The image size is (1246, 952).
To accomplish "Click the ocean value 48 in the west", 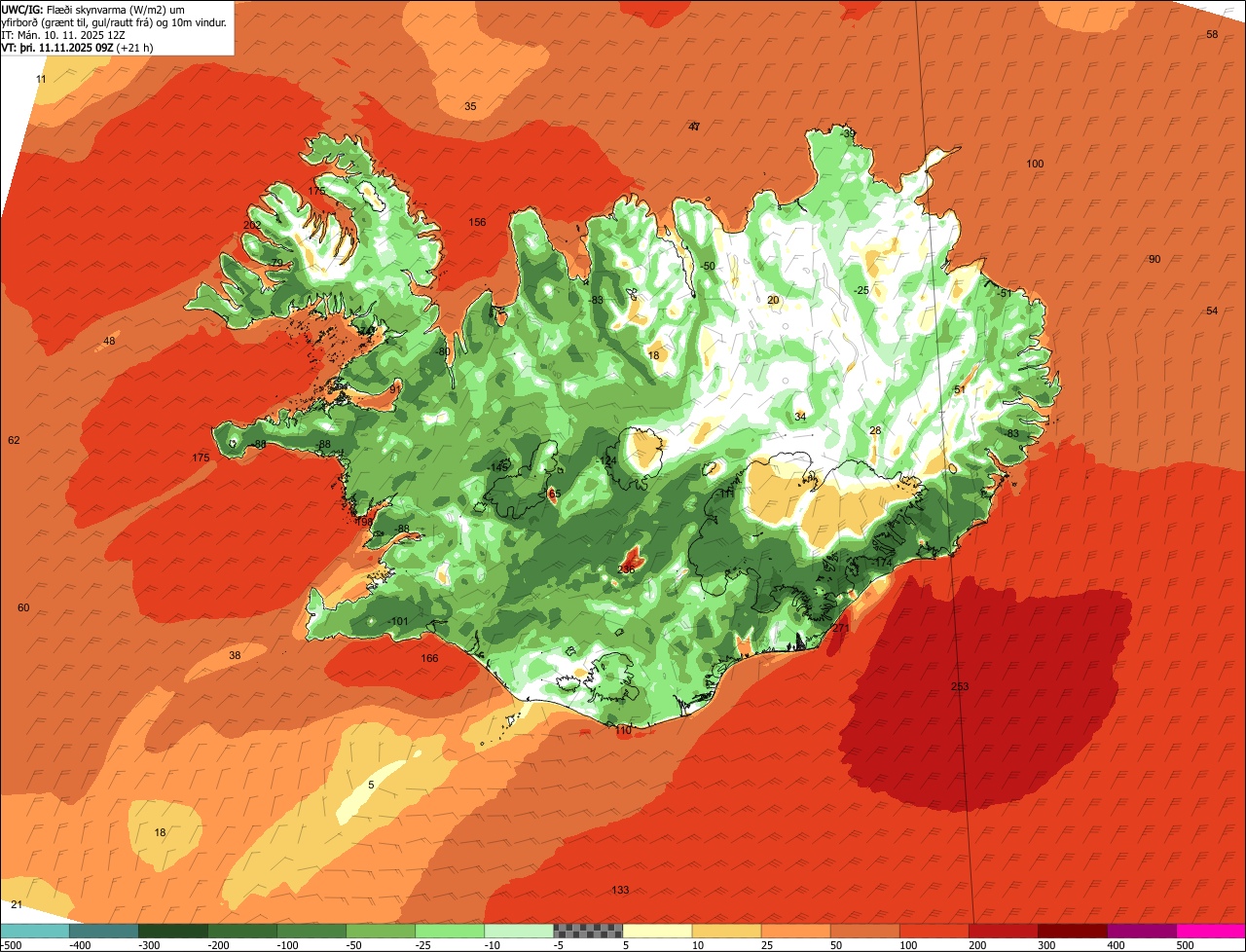I will (x=109, y=342).
